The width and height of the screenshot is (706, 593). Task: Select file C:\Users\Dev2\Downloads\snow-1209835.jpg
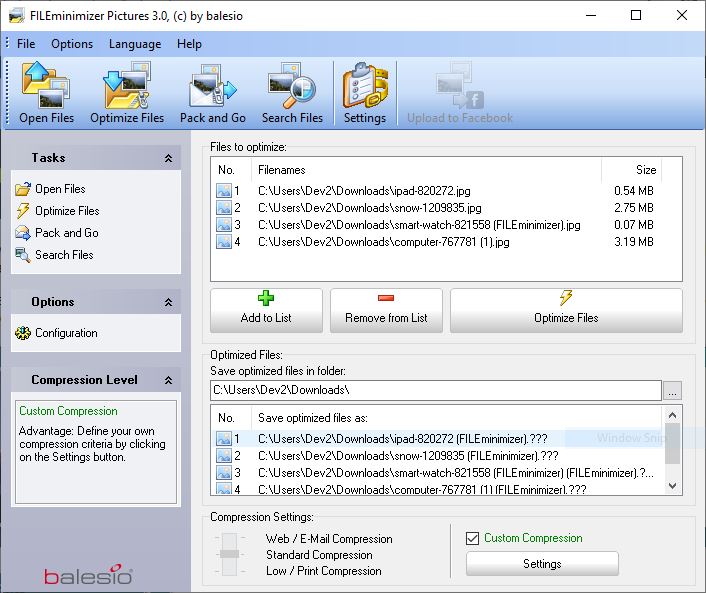(370, 208)
